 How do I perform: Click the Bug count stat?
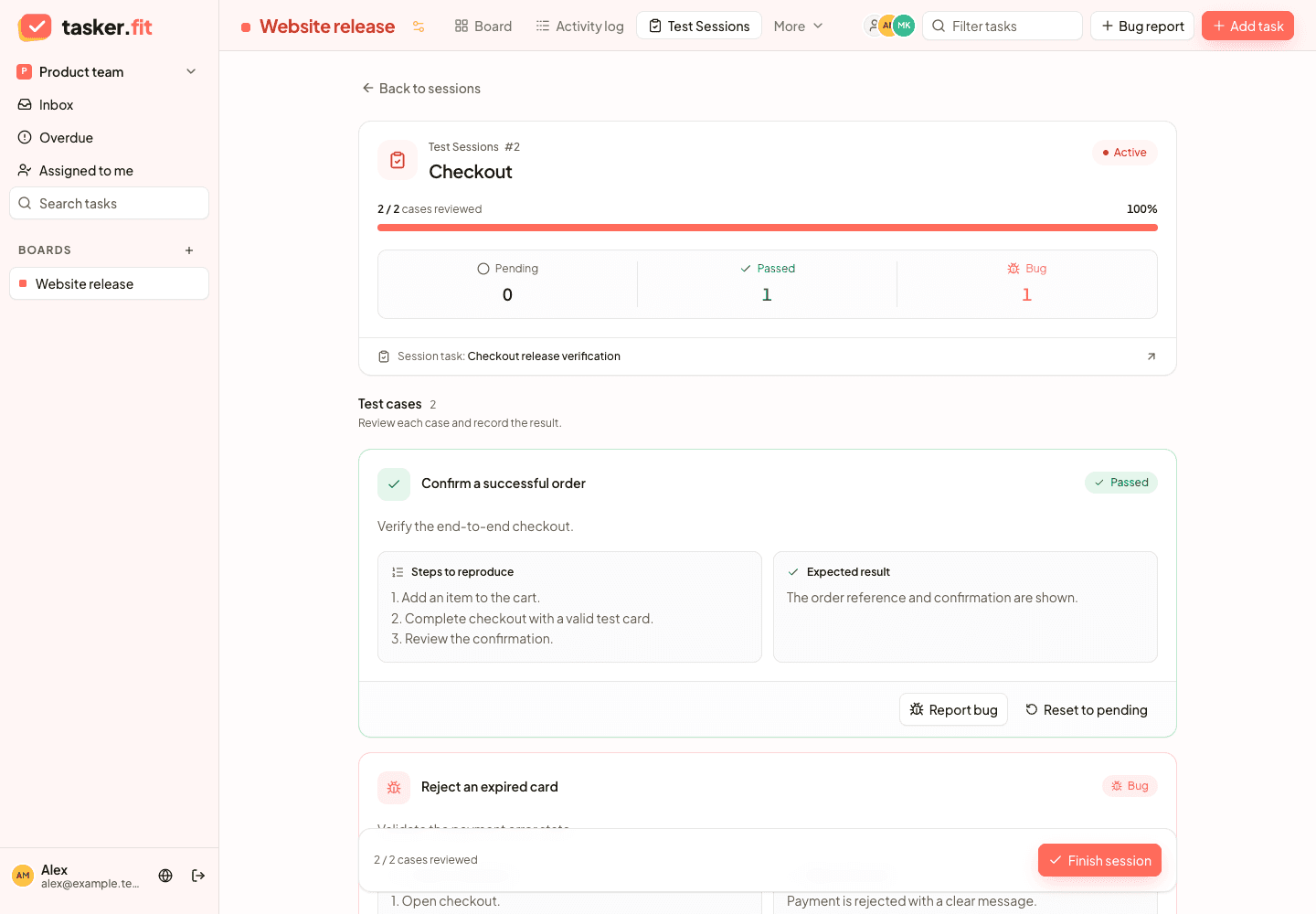point(1026,283)
